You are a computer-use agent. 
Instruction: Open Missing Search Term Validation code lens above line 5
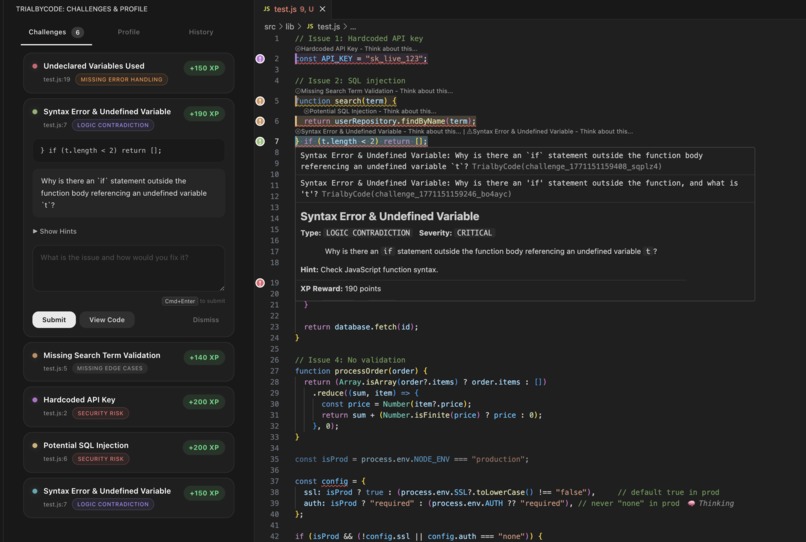point(374,91)
